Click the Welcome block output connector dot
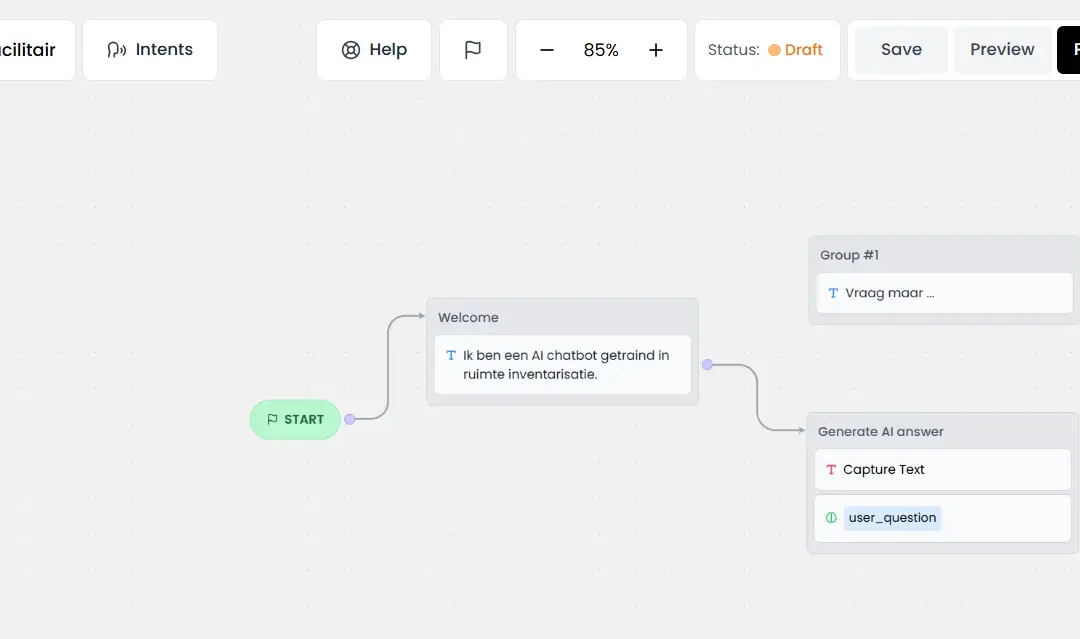Image resolution: width=1080 pixels, height=639 pixels. point(707,364)
